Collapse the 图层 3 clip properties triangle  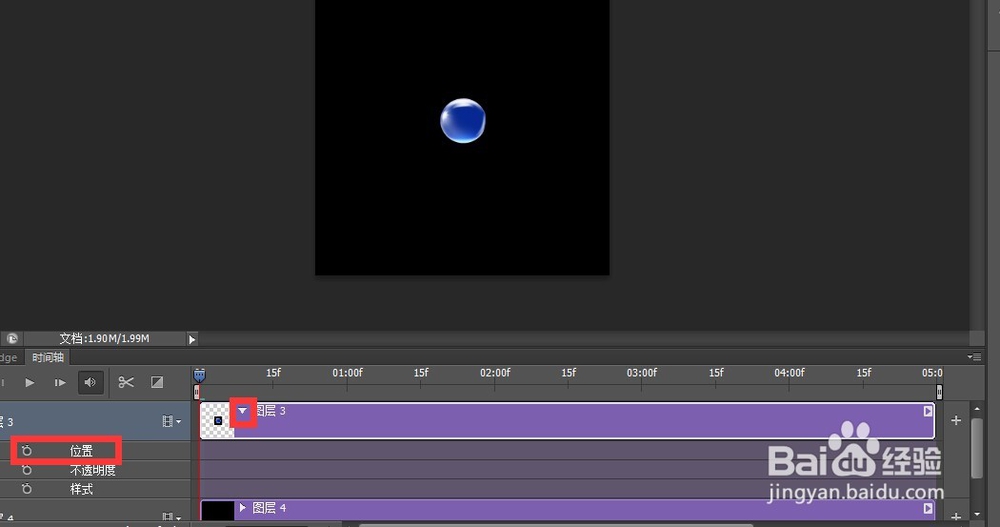242,411
